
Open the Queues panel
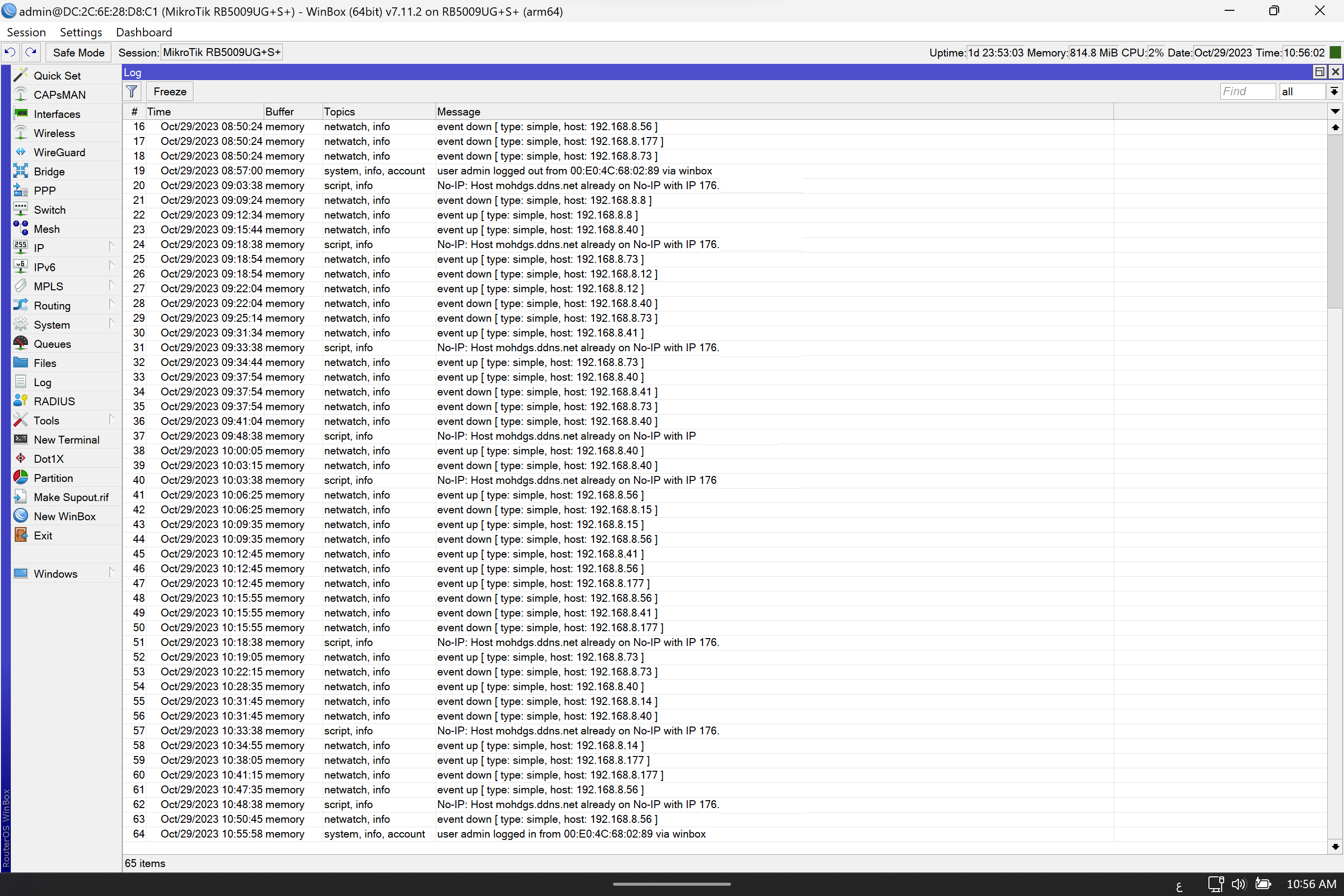[x=53, y=343]
